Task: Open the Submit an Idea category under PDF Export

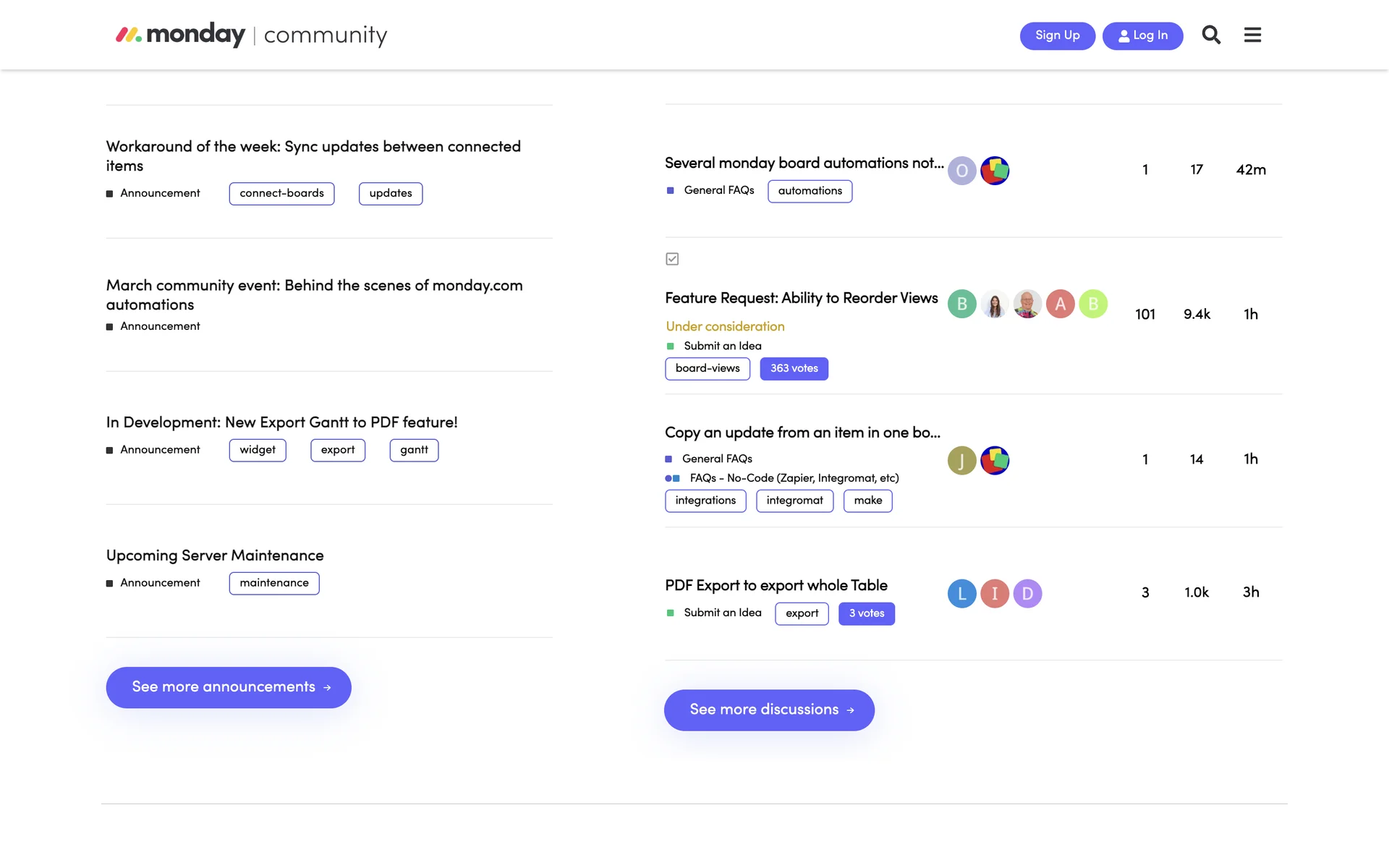Action: [x=722, y=613]
